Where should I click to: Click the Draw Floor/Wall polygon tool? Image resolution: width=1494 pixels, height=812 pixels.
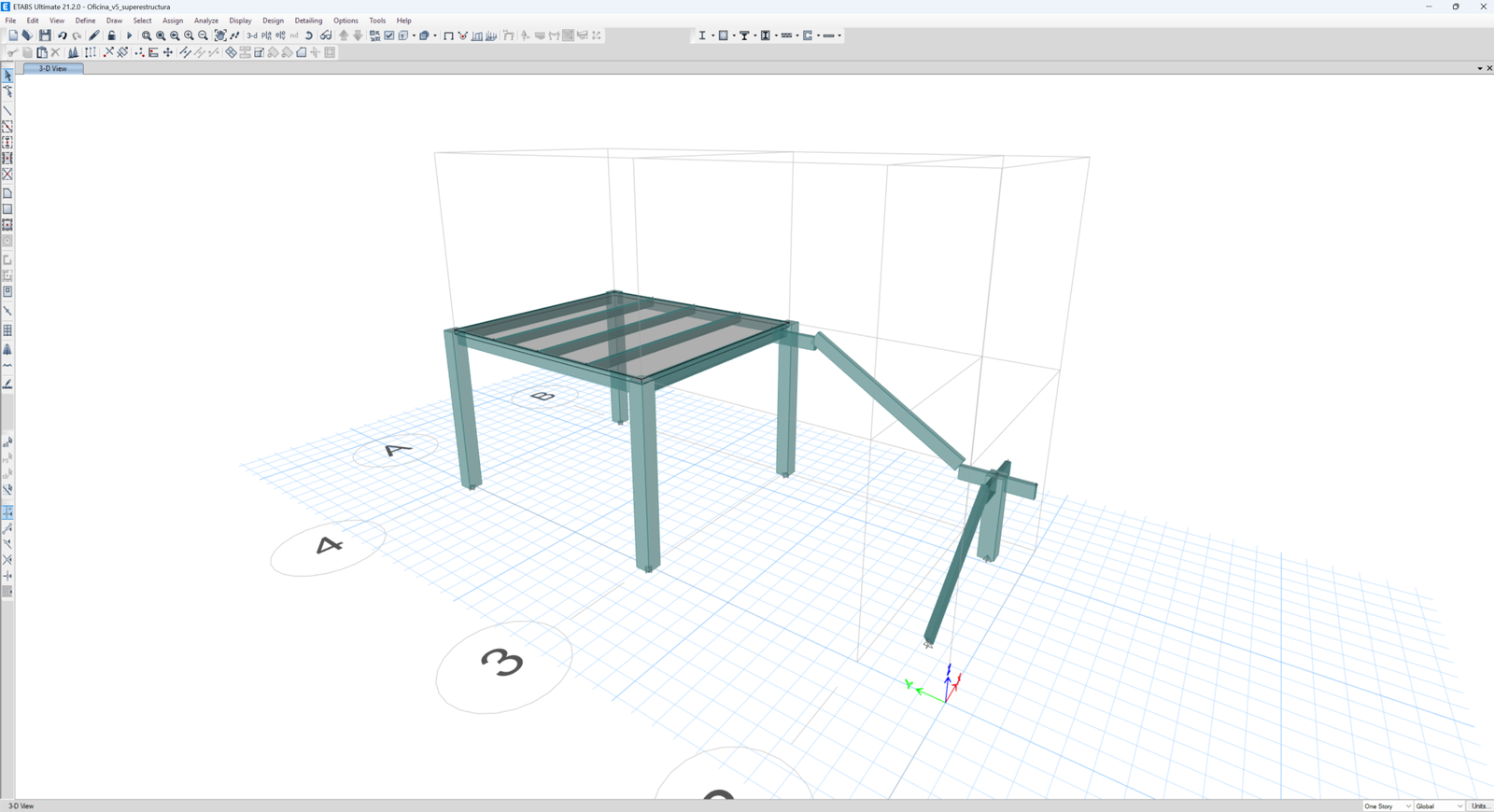(x=7, y=193)
